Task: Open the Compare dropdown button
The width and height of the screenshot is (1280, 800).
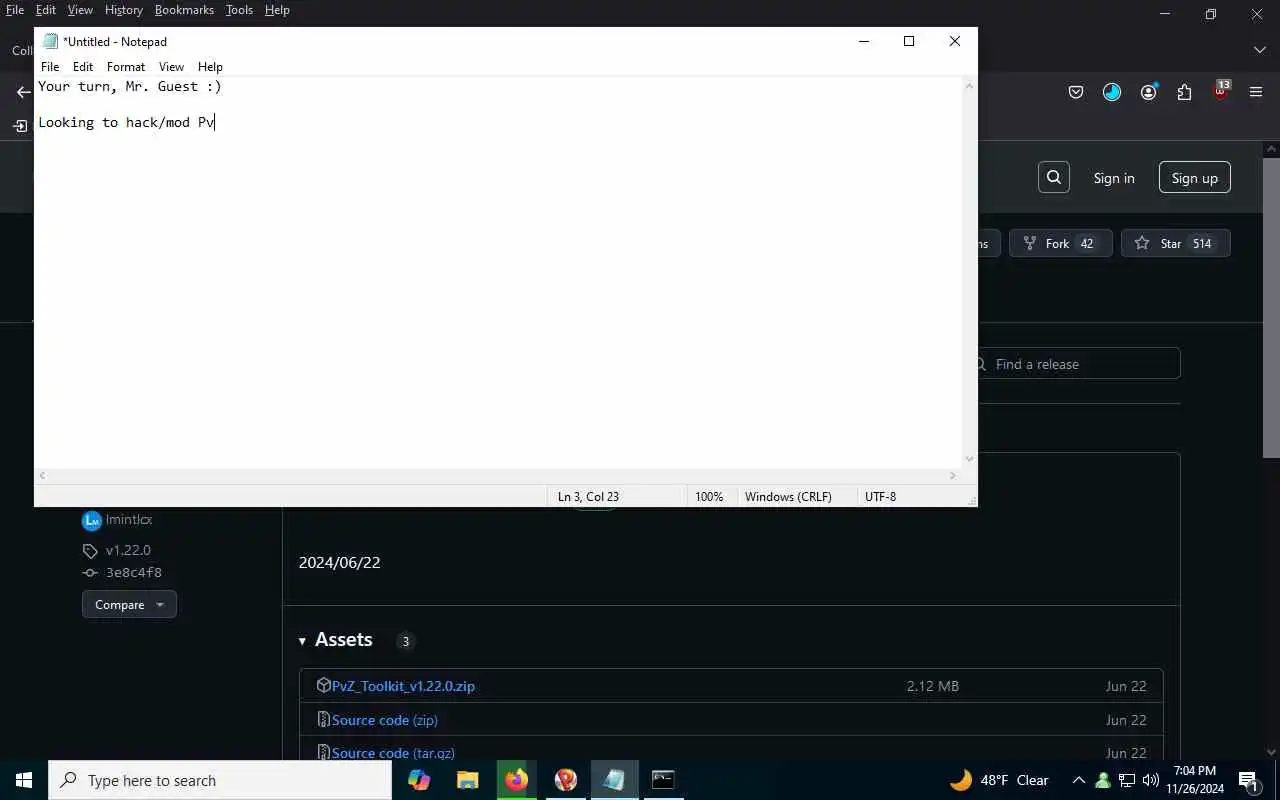Action: (x=129, y=604)
